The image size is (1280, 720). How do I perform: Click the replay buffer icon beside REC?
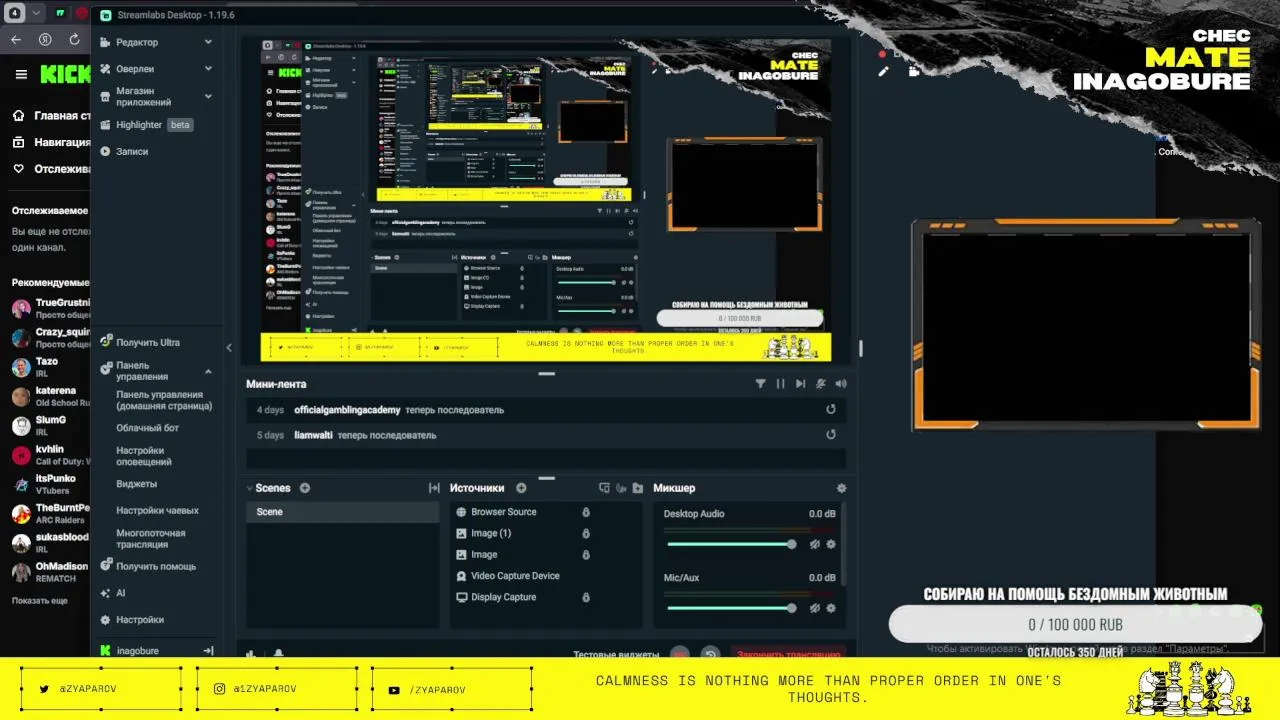[x=710, y=654]
